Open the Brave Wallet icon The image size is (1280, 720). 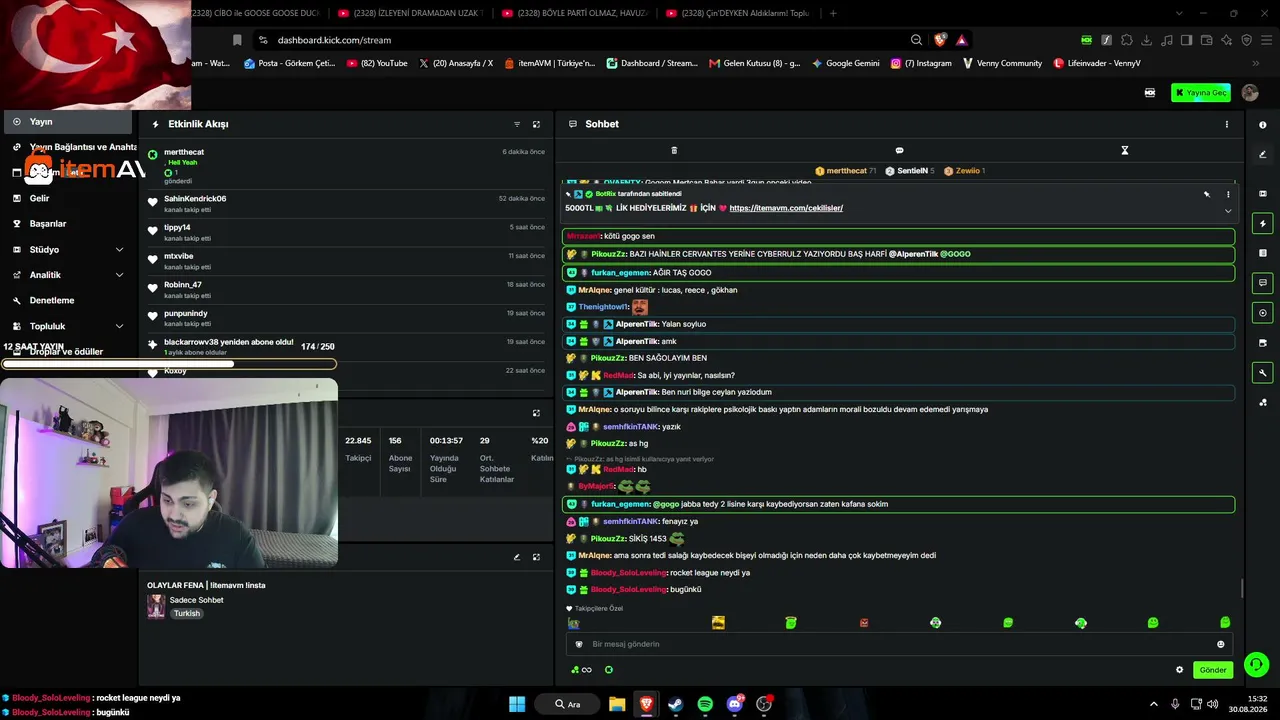pyautogui.click(x=1207, y=40)
